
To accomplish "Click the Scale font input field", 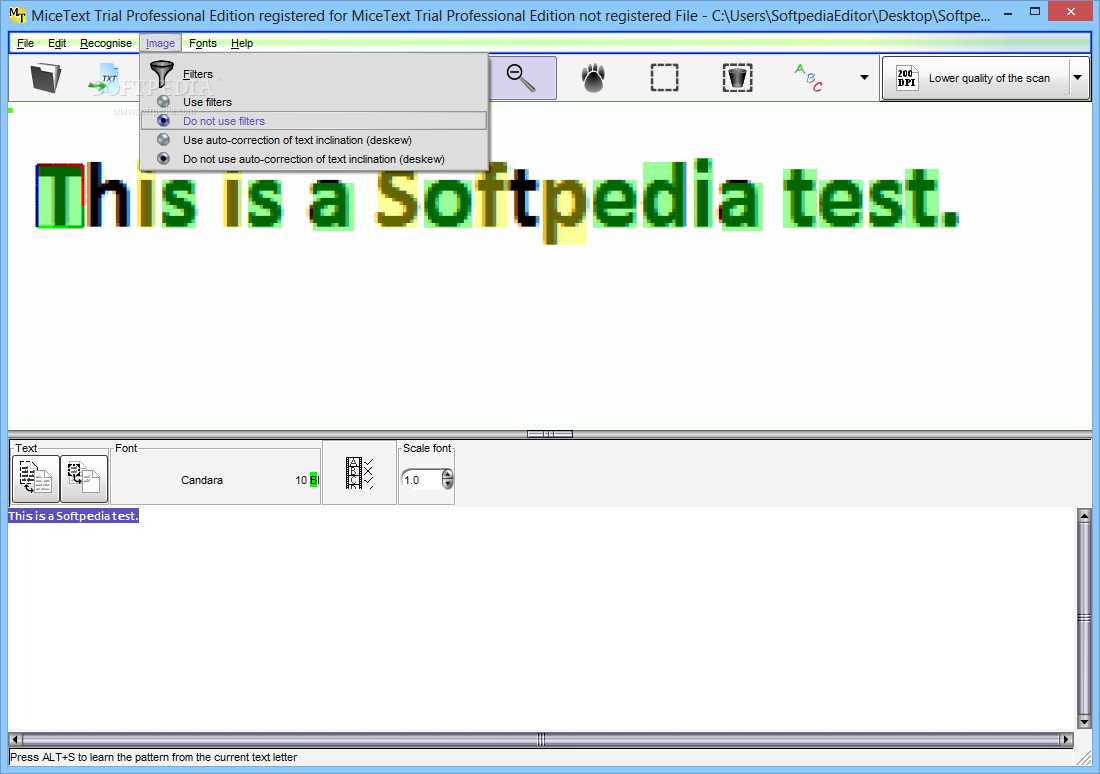I will (x=422, y=480).
